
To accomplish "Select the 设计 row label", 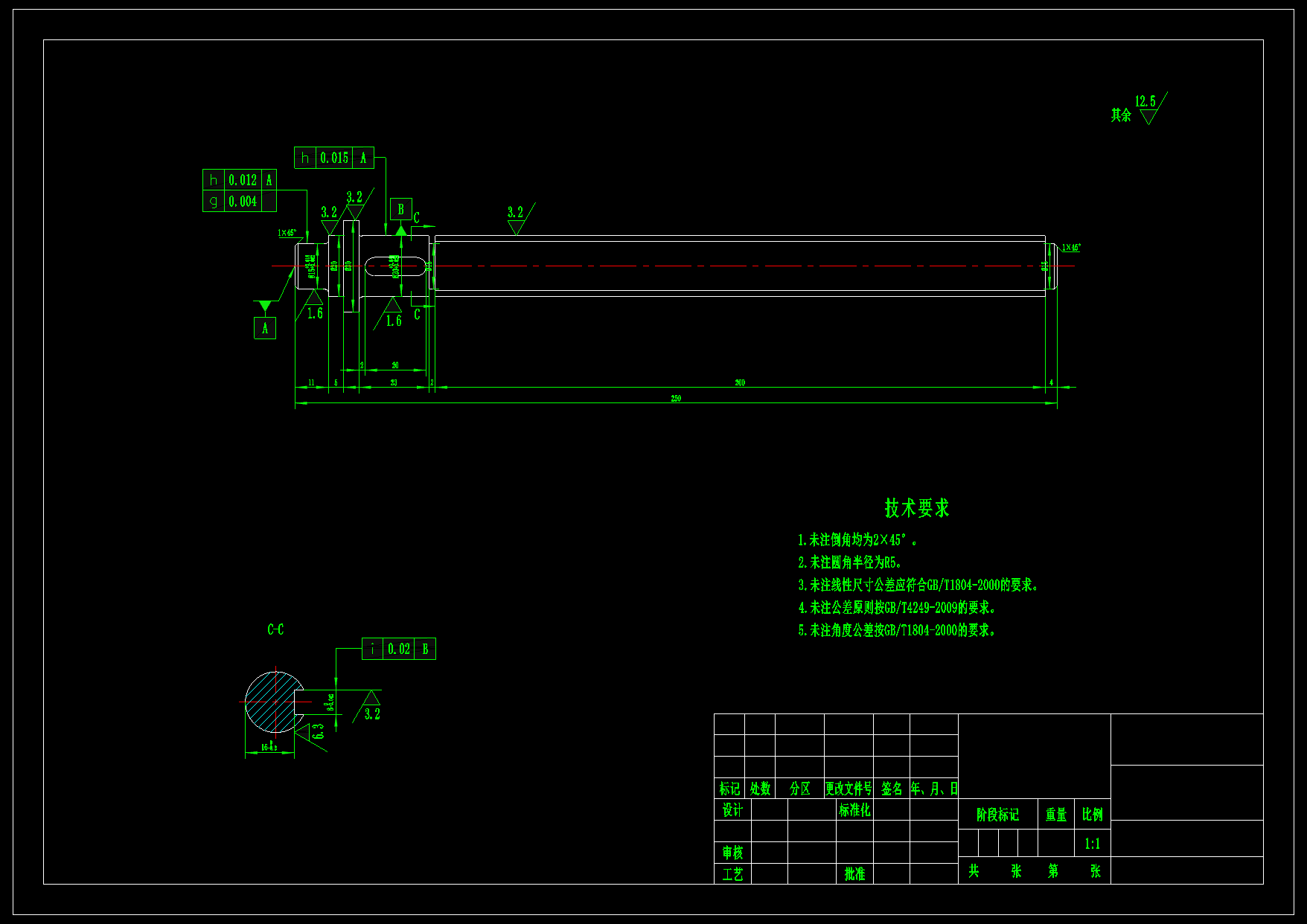I will 732,809.
